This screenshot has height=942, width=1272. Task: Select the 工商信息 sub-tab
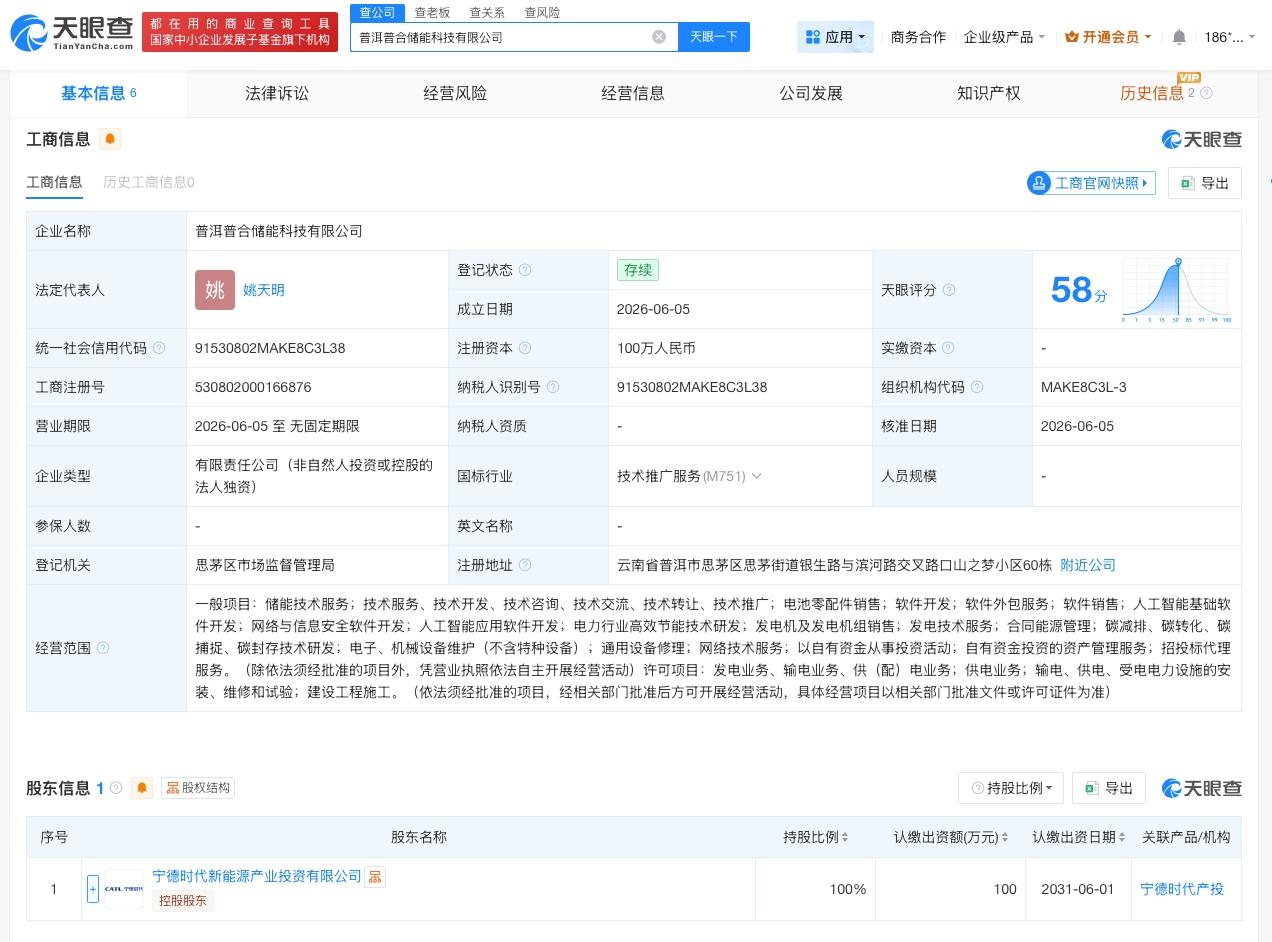click(x=54, y=182)
